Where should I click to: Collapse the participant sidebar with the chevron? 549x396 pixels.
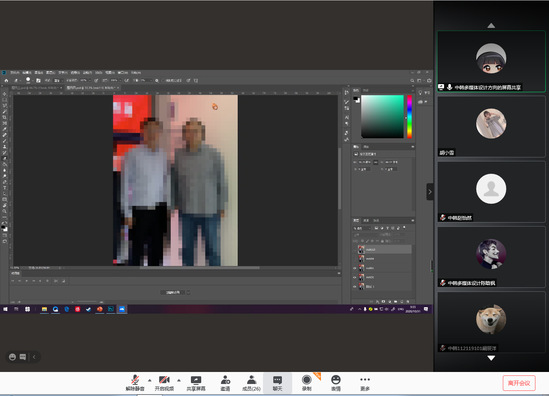pyautogui.click(x=430, y=192)
